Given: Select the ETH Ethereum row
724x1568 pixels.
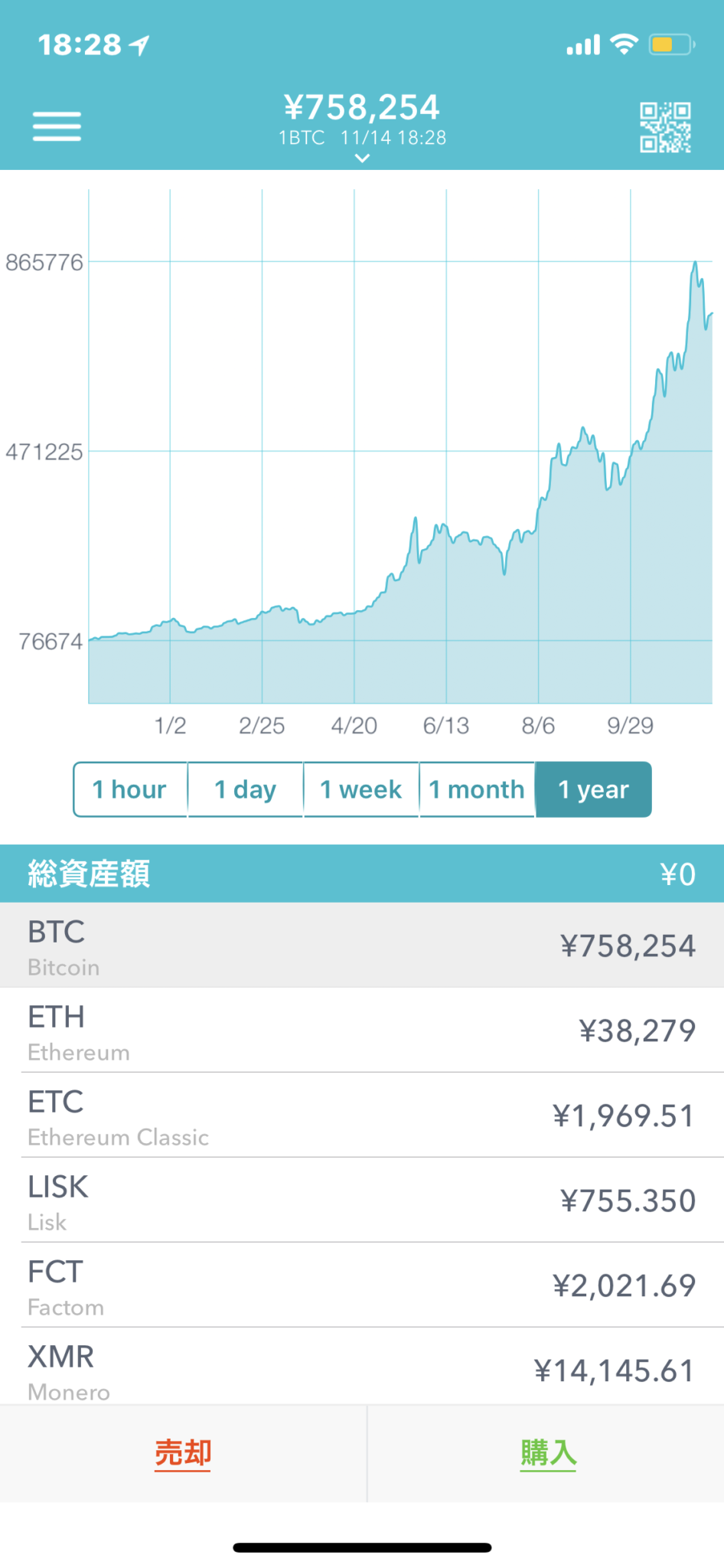Looking at the screenshot, I should tap(362, 1030).
